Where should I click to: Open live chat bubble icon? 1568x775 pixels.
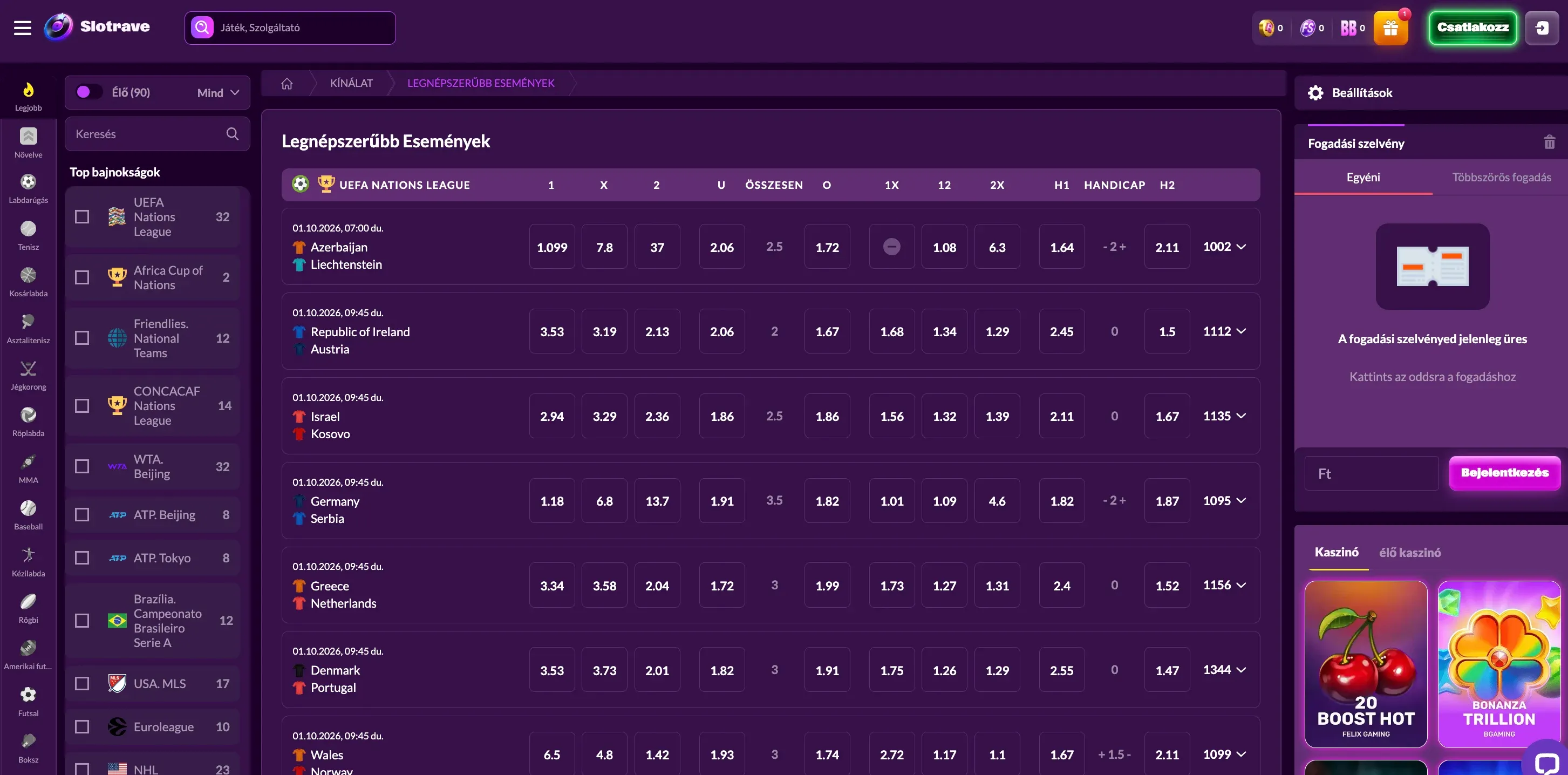pos(1546,761)
